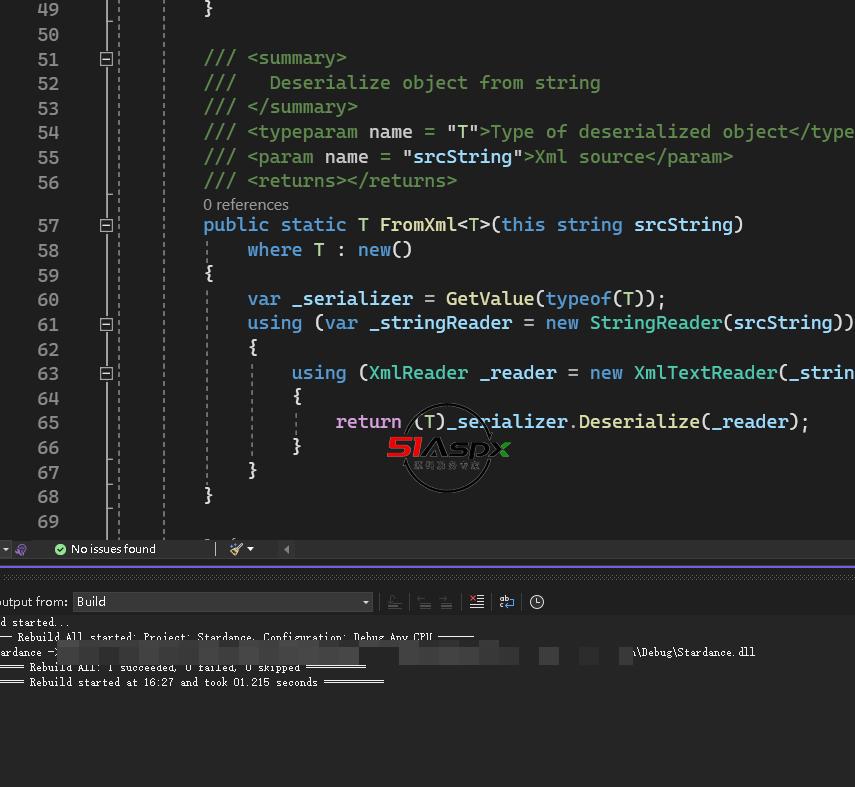Run Code Cleanup with the broom icon
The image size is (855, 787).
pos(236,549)
